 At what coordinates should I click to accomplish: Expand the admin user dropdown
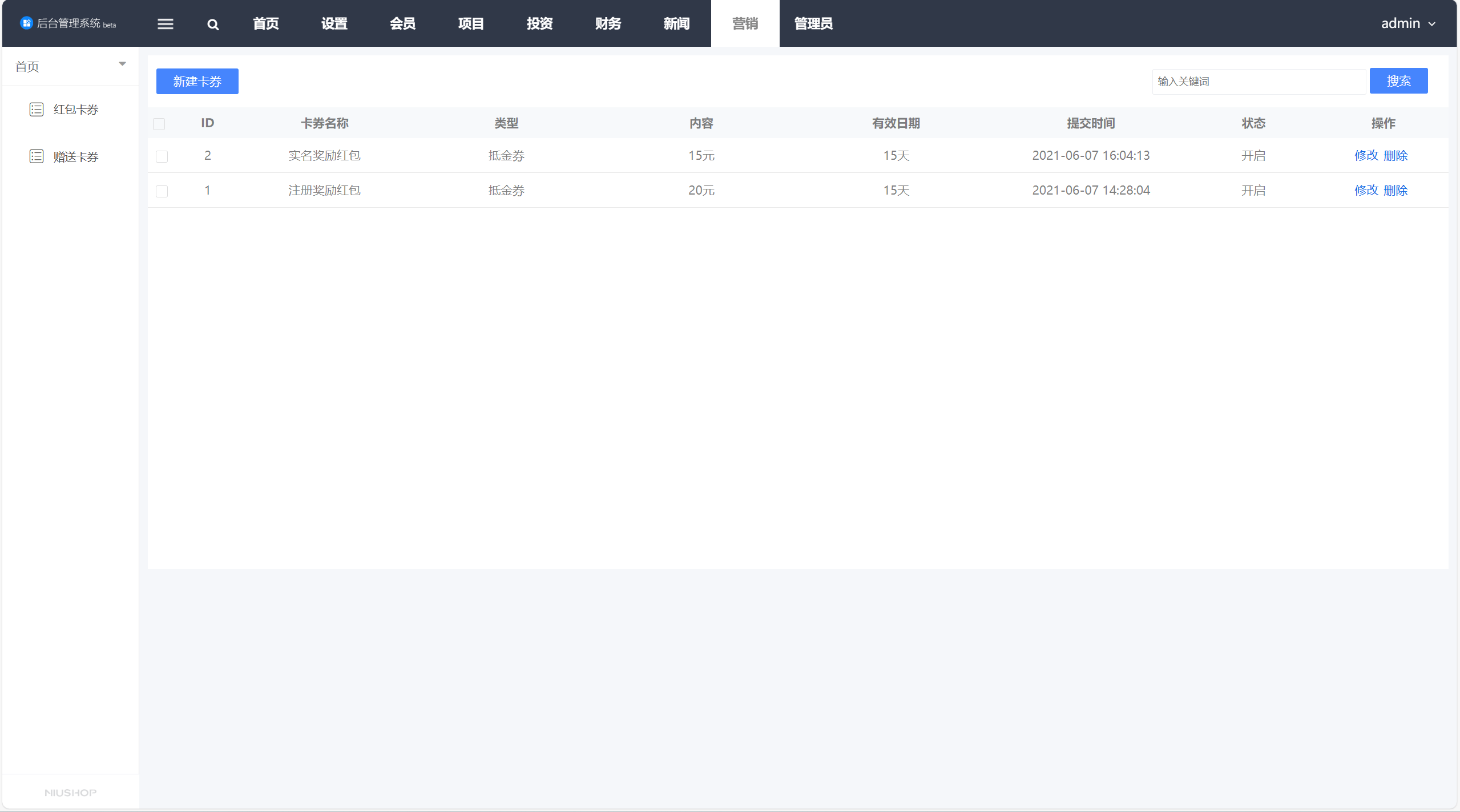[1407, 23]
